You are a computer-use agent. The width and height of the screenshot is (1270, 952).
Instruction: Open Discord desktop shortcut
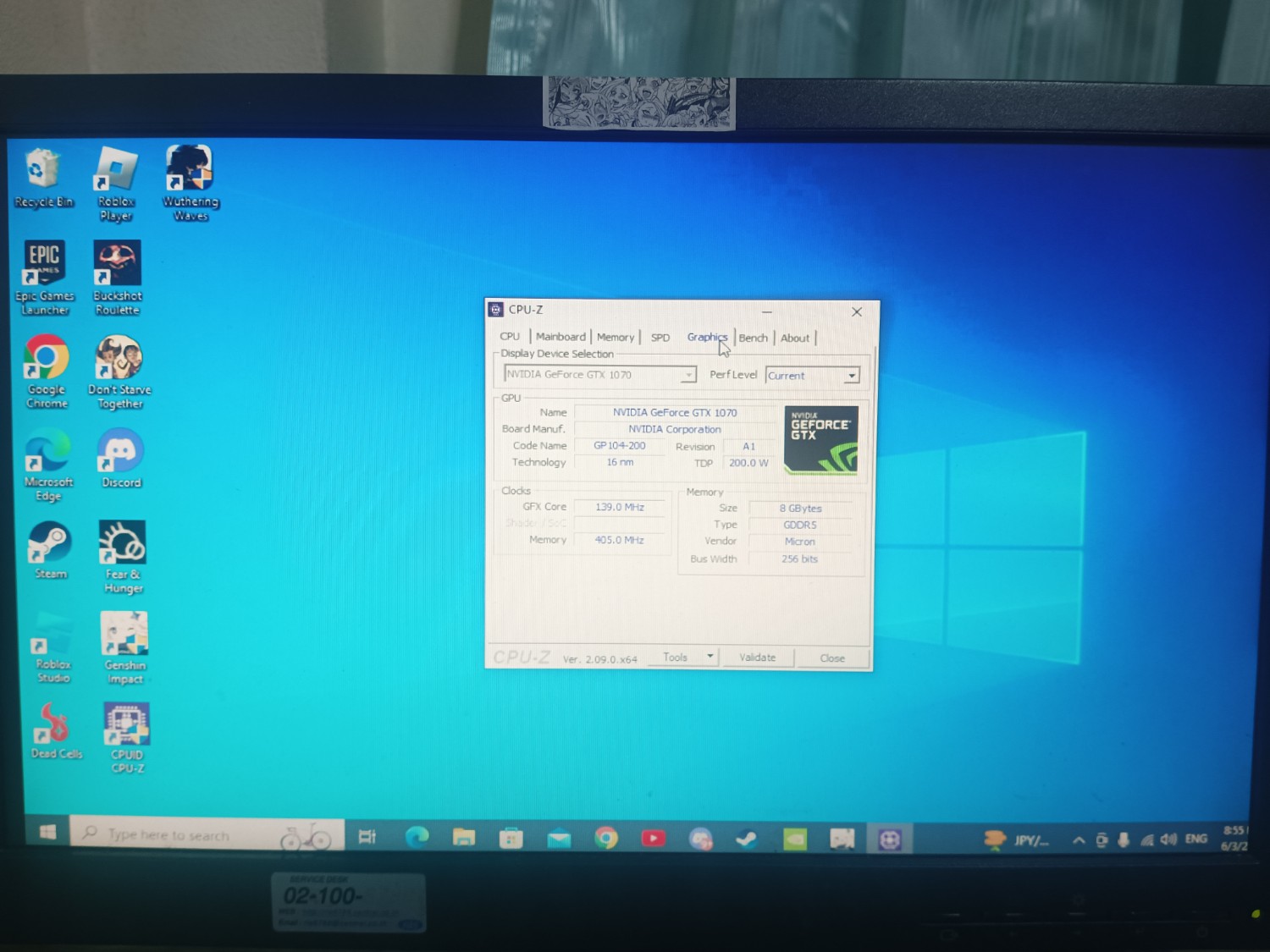(121, 459)
